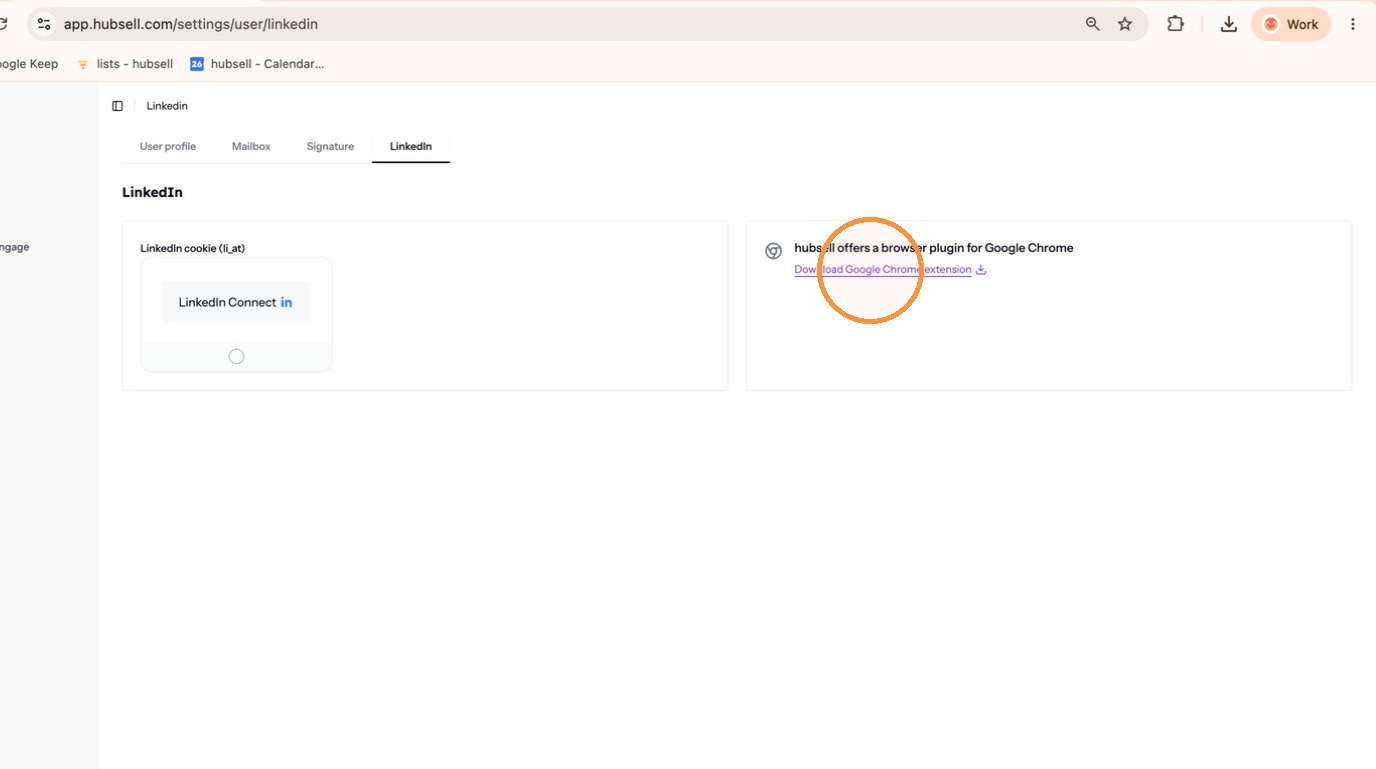Click the empty circle status indicator under LinkedIn Connect
This screenshot has width=1376, height=769.
[x=236, y=356]
